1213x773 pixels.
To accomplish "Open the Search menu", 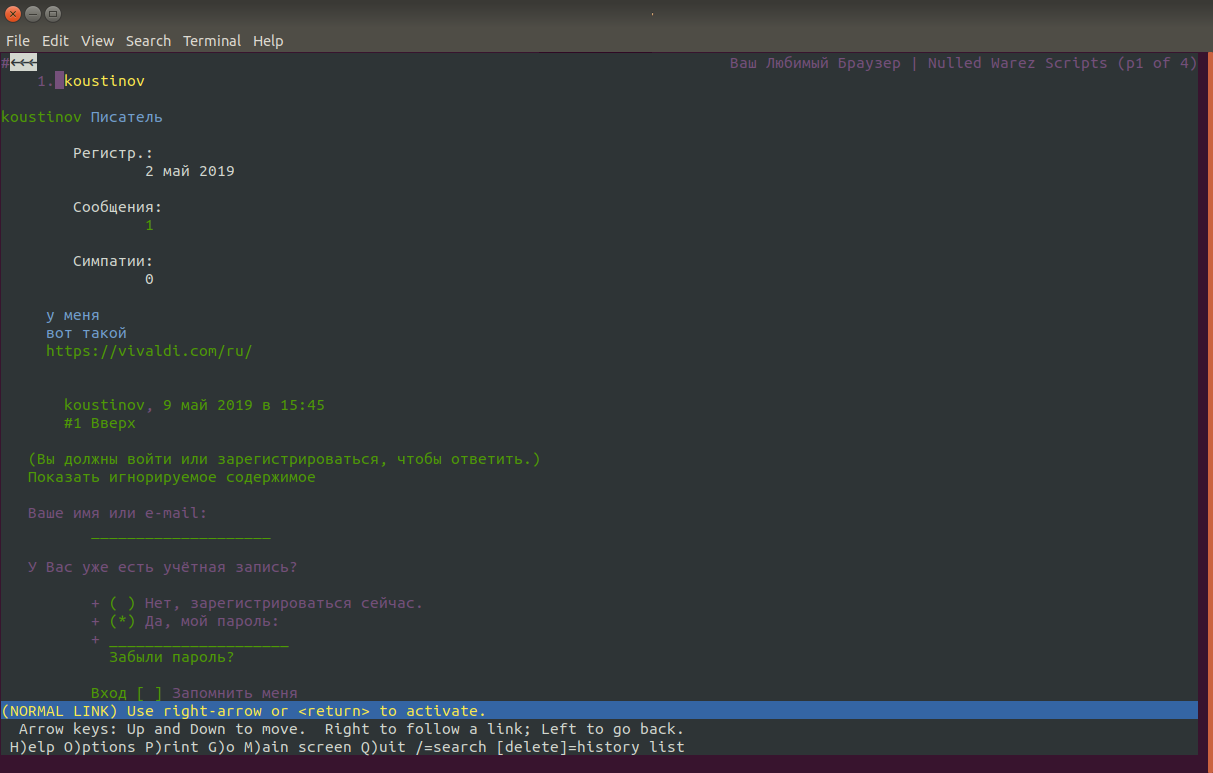I will 148,41.
